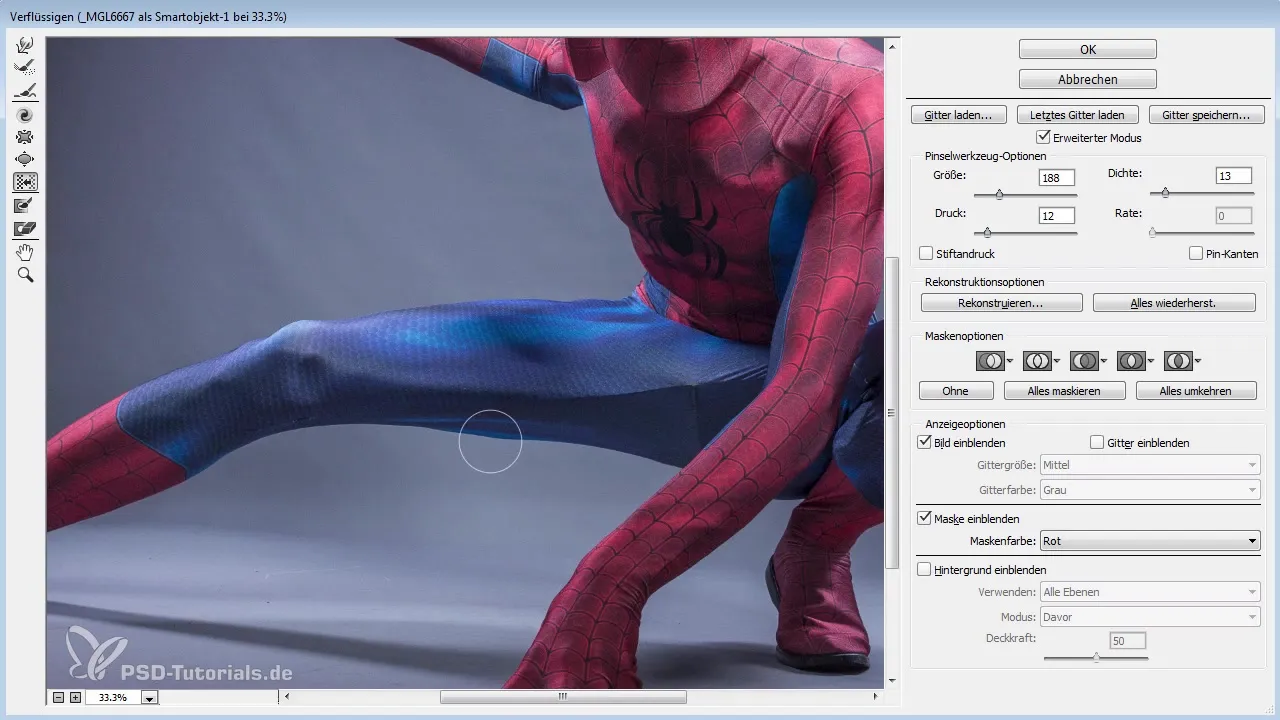
Task: Open the Modus dropdown showing Davor
Action: point(1149,617)
